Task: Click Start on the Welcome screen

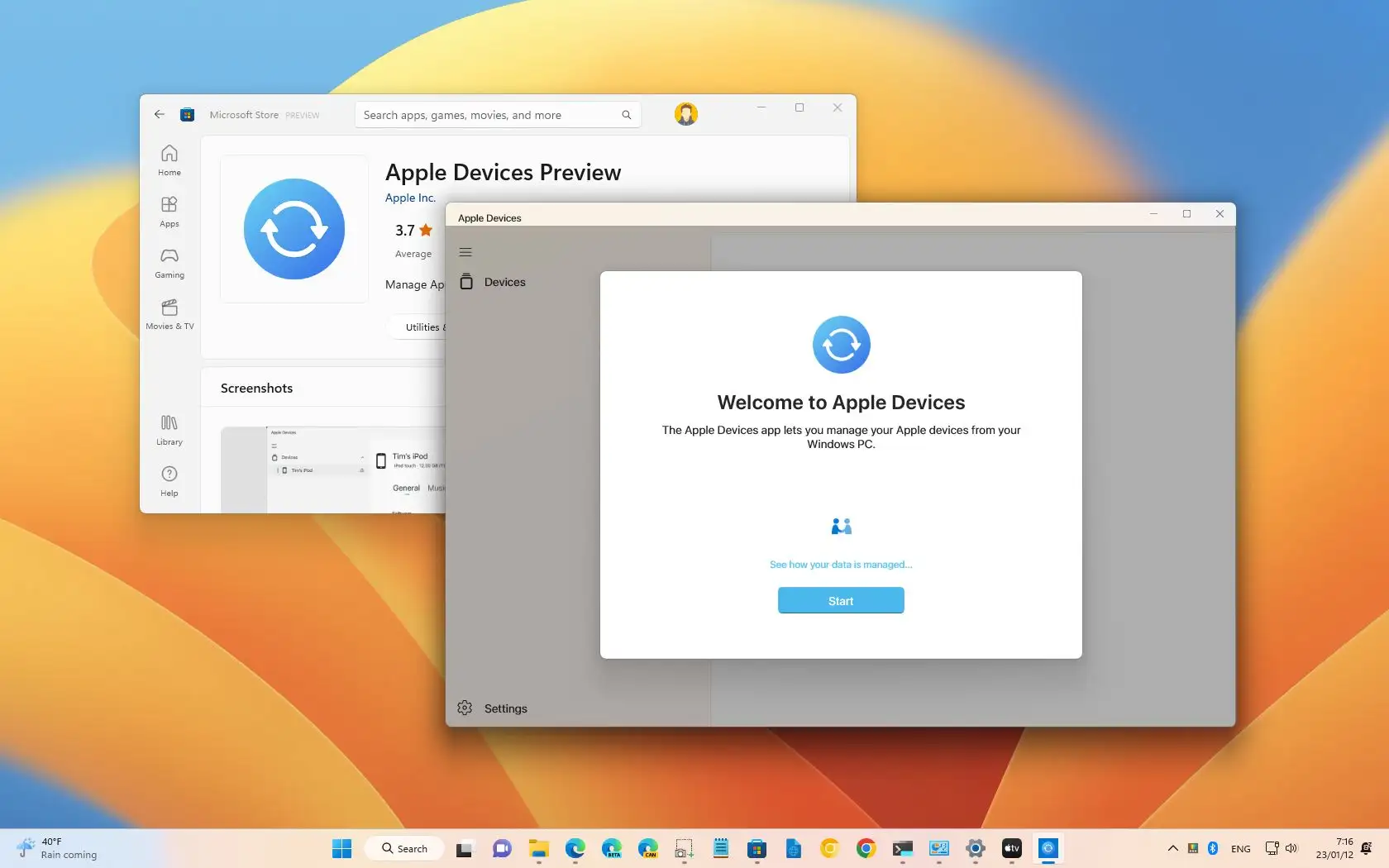Action: point(840,600)
